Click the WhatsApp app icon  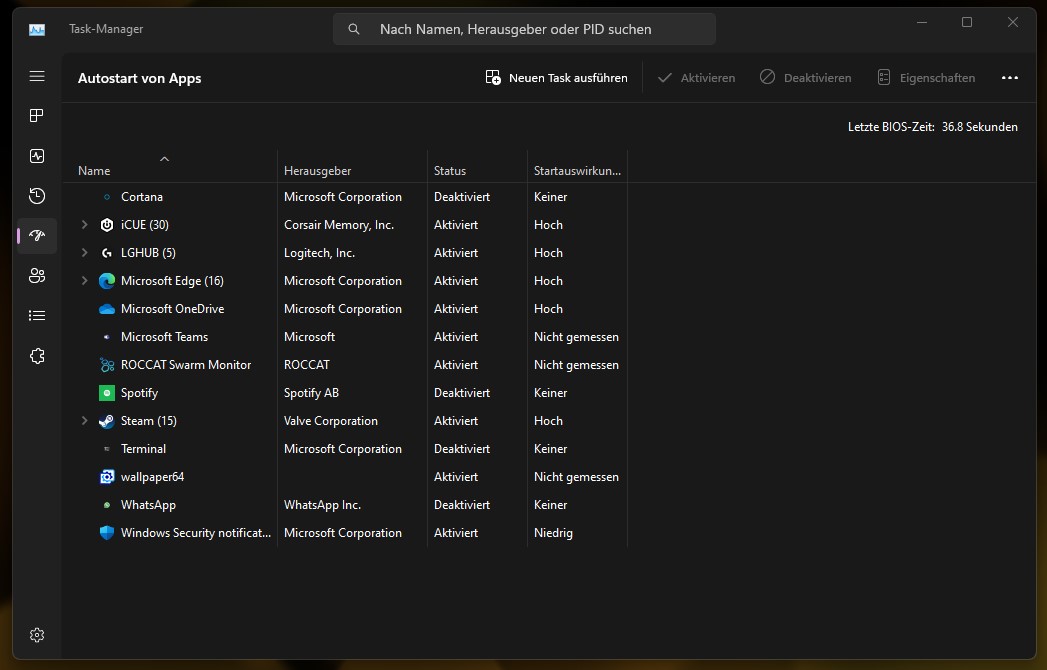[x=107, y=505]
